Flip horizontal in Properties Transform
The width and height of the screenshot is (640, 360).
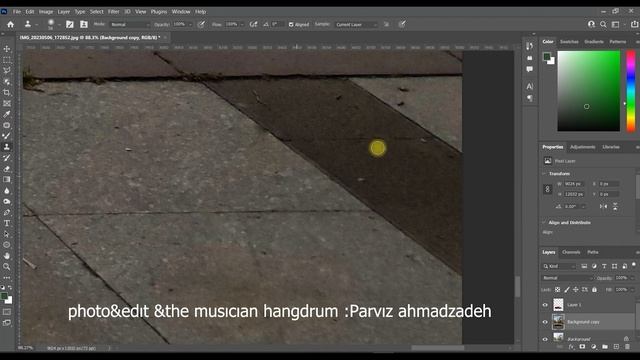pos(603,207)
